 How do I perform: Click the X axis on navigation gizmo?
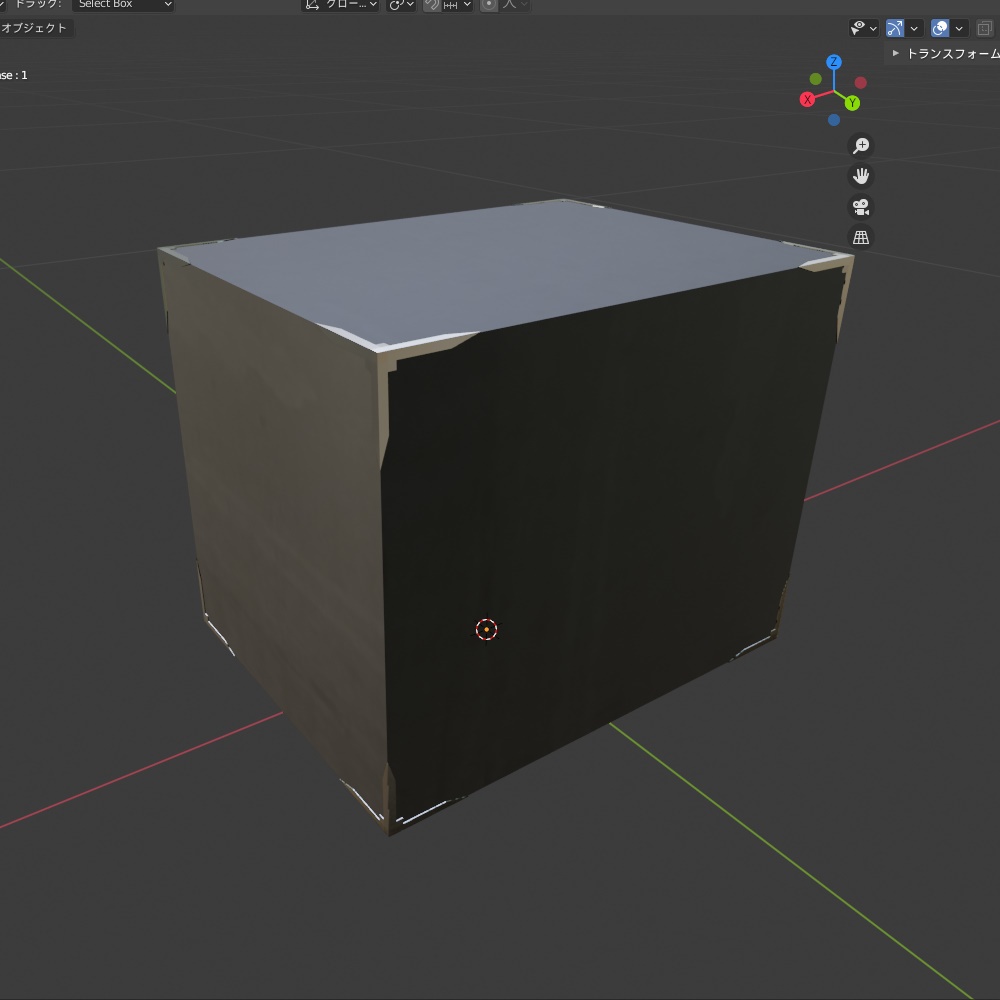[x=807, y=98]
